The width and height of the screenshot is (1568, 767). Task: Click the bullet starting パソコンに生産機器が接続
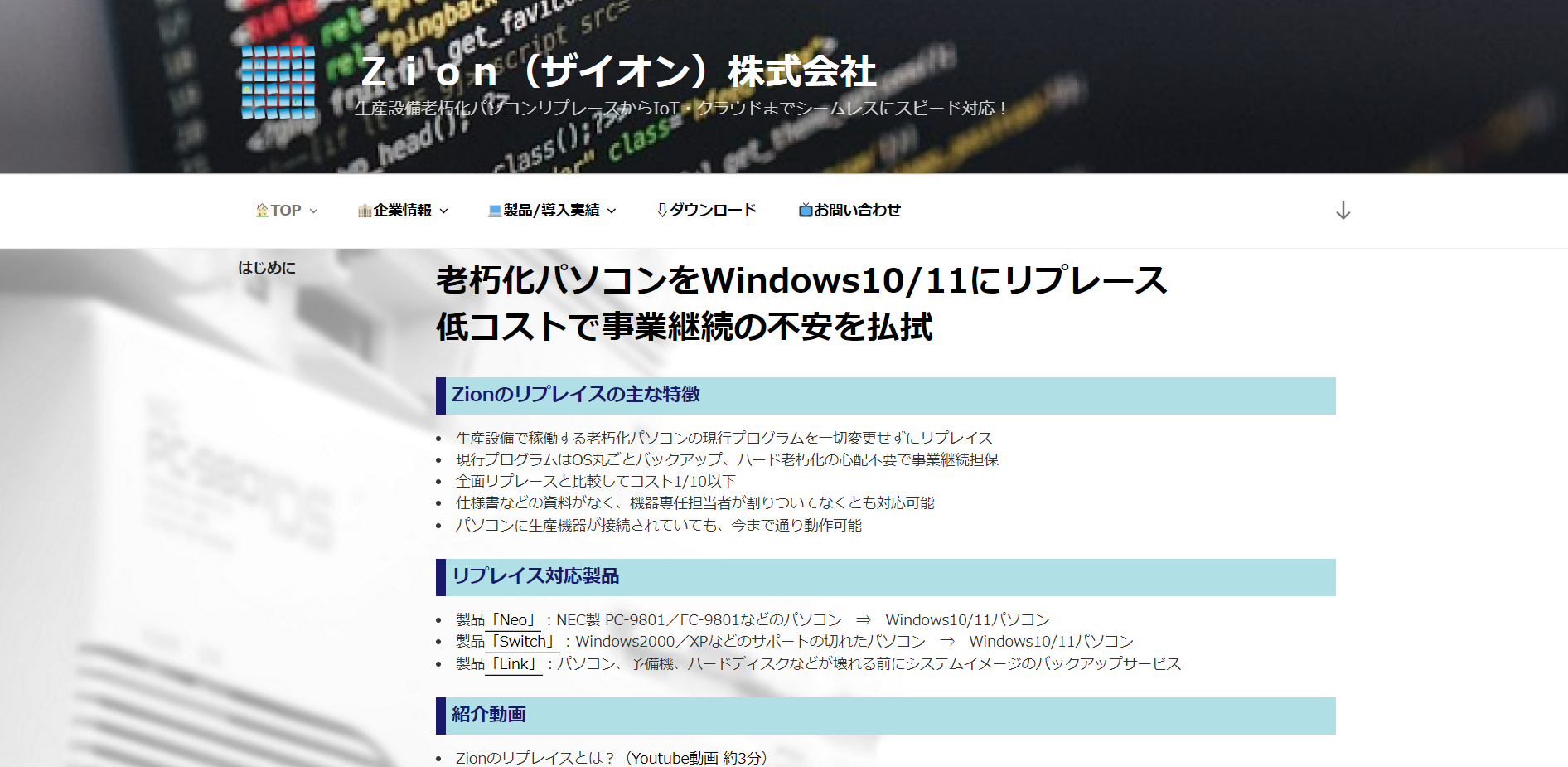click(659, 526)
